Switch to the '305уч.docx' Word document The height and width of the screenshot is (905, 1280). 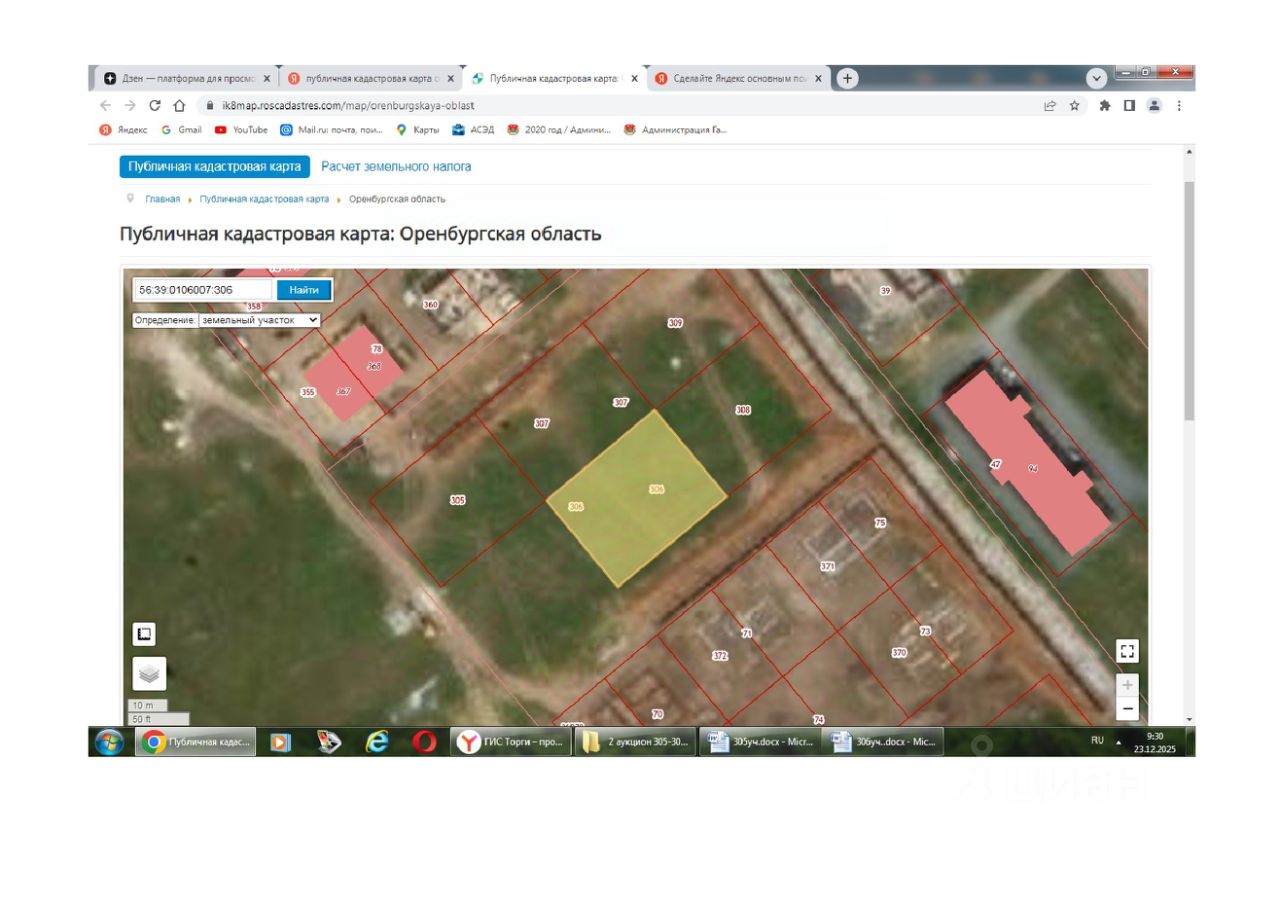point(759,742)
